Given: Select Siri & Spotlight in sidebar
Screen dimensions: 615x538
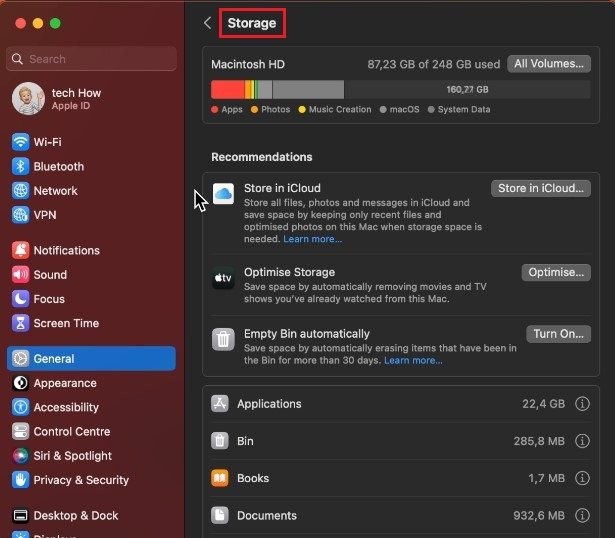Looking at the screenshot, I should [x=72, y=455].
